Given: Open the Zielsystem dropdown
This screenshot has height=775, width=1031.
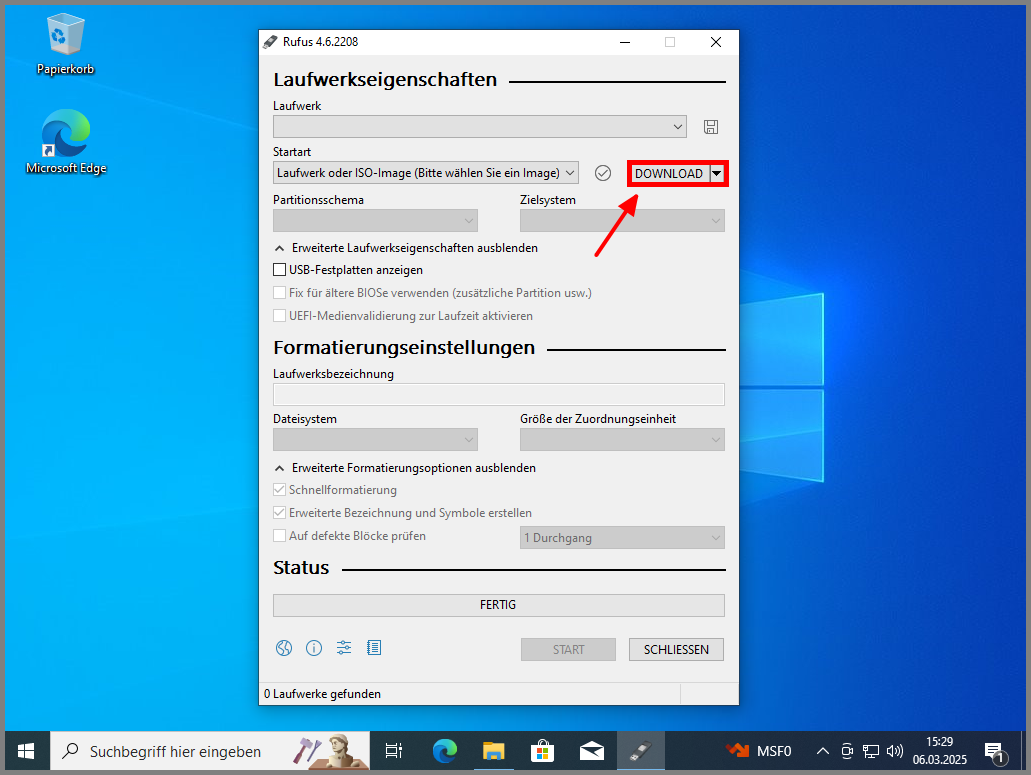Looking at the screenshot, I should click(622, 220).
